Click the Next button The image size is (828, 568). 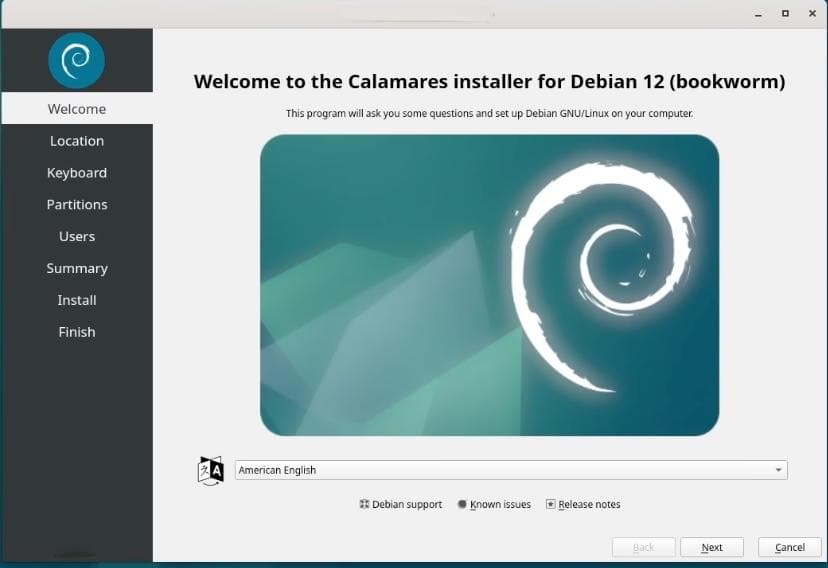click(x=711, y=547)
